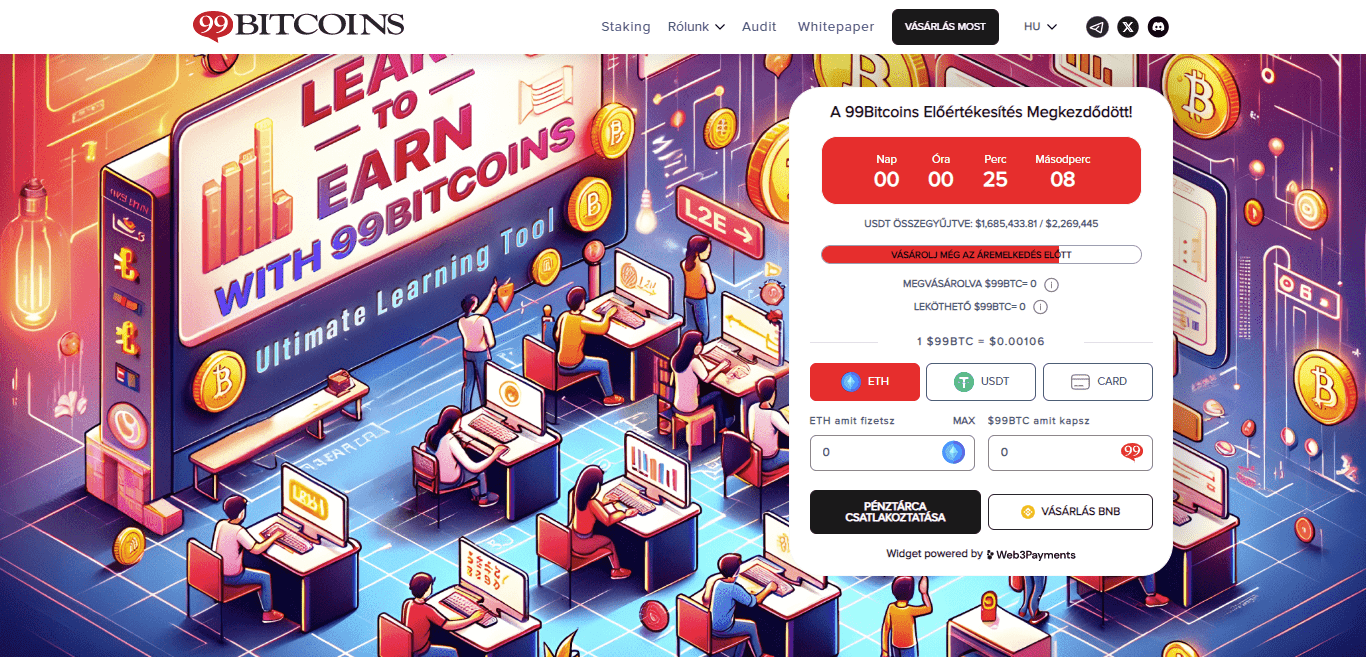This screenshot has width=1366, height=657.
Task: Click Pénztárca Csatlakoztatása button
Action: tap(895, 512)
